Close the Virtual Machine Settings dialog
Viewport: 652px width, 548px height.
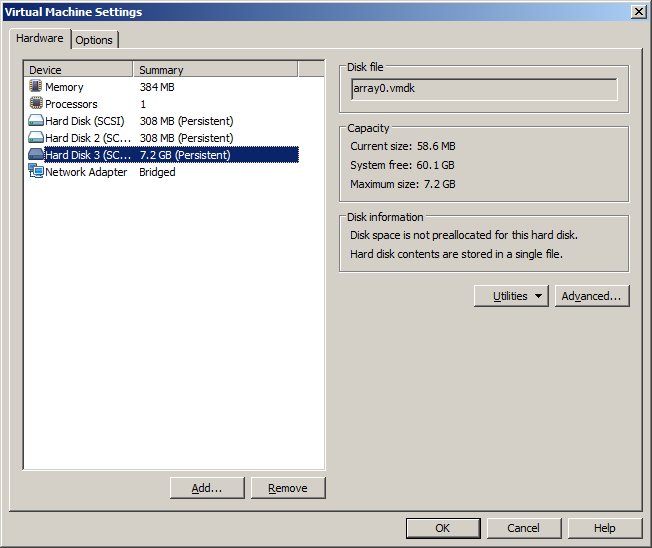tap(638, 12)
